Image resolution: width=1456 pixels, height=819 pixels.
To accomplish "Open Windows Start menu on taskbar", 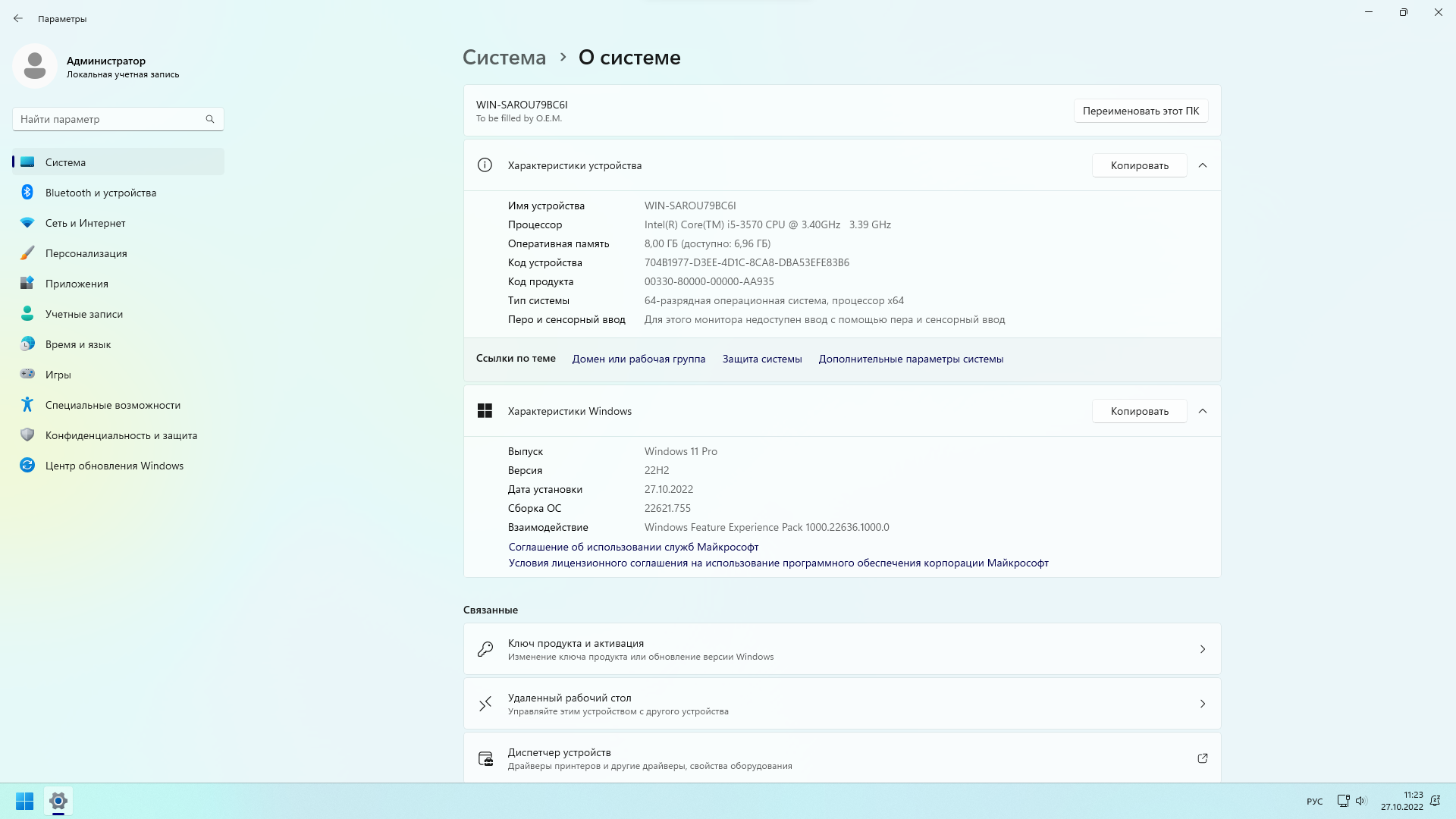I will pos(24,801).
